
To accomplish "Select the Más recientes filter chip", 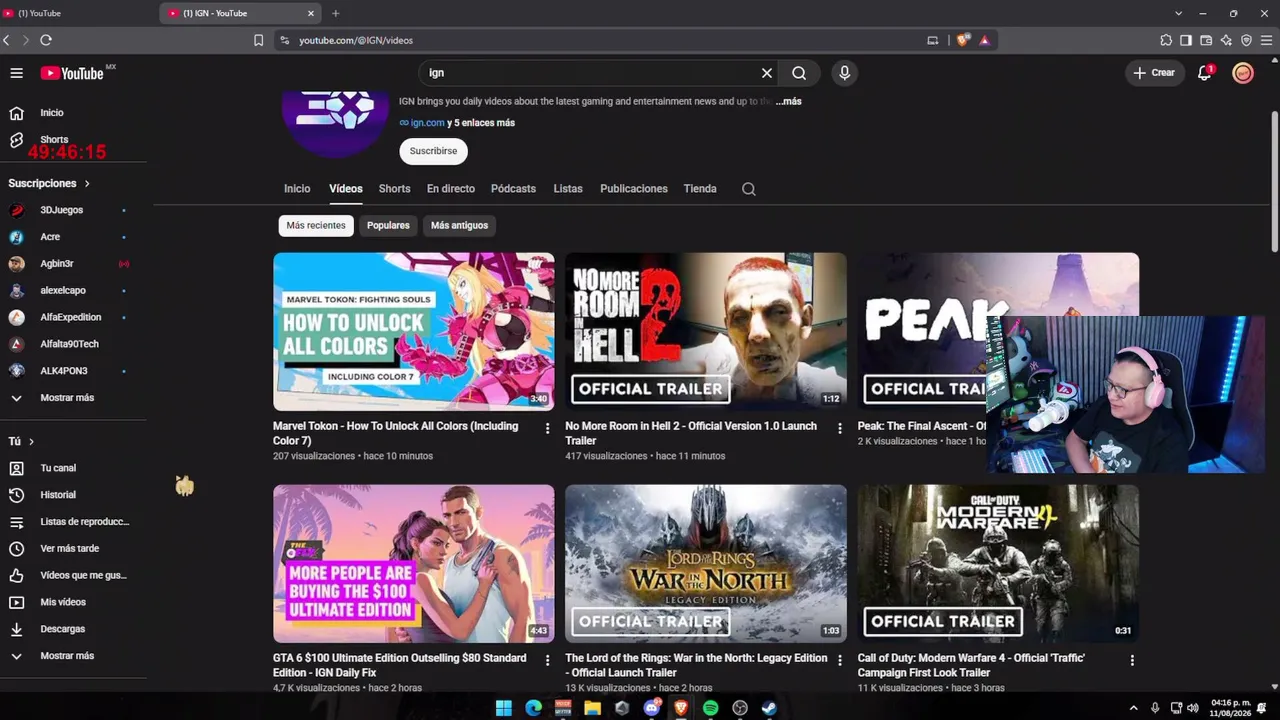I will point(316,225).
